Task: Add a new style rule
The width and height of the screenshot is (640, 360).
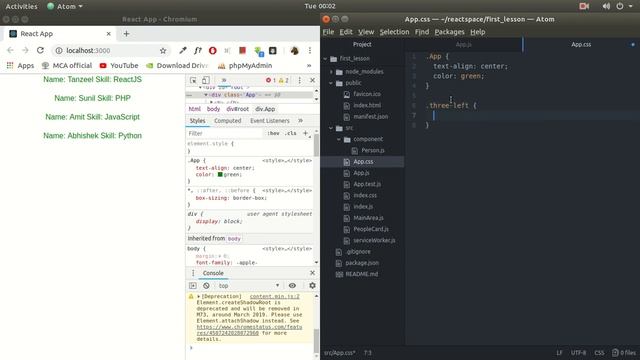Action: click(305, 133)
